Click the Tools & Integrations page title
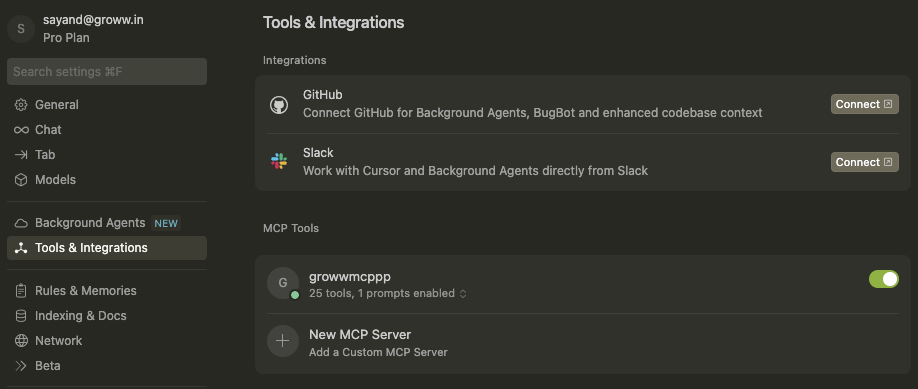This screenshot has width=918, height=389. [333, 23]
